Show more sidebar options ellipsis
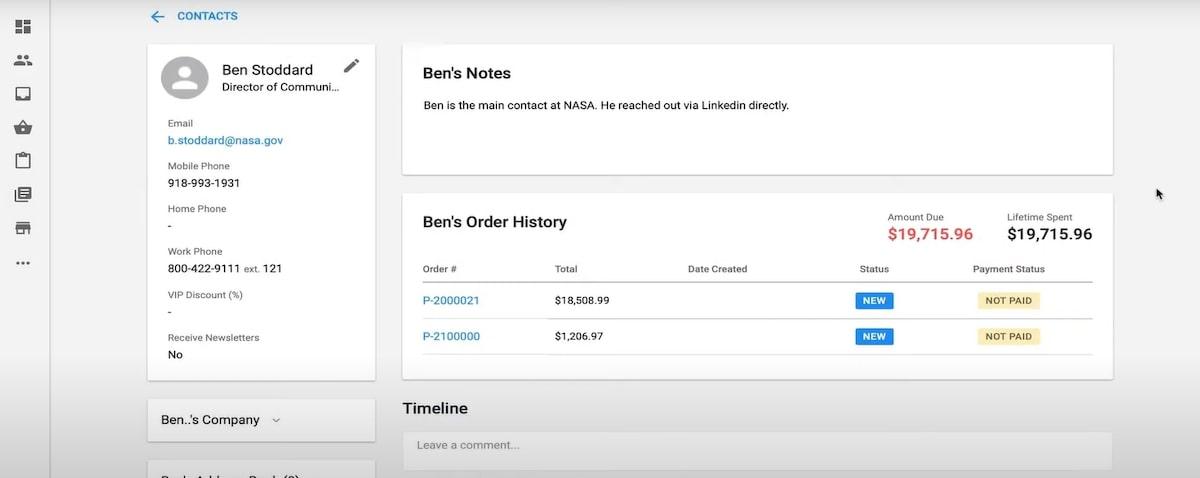1200x478 pixels. (x=23, y=263)
